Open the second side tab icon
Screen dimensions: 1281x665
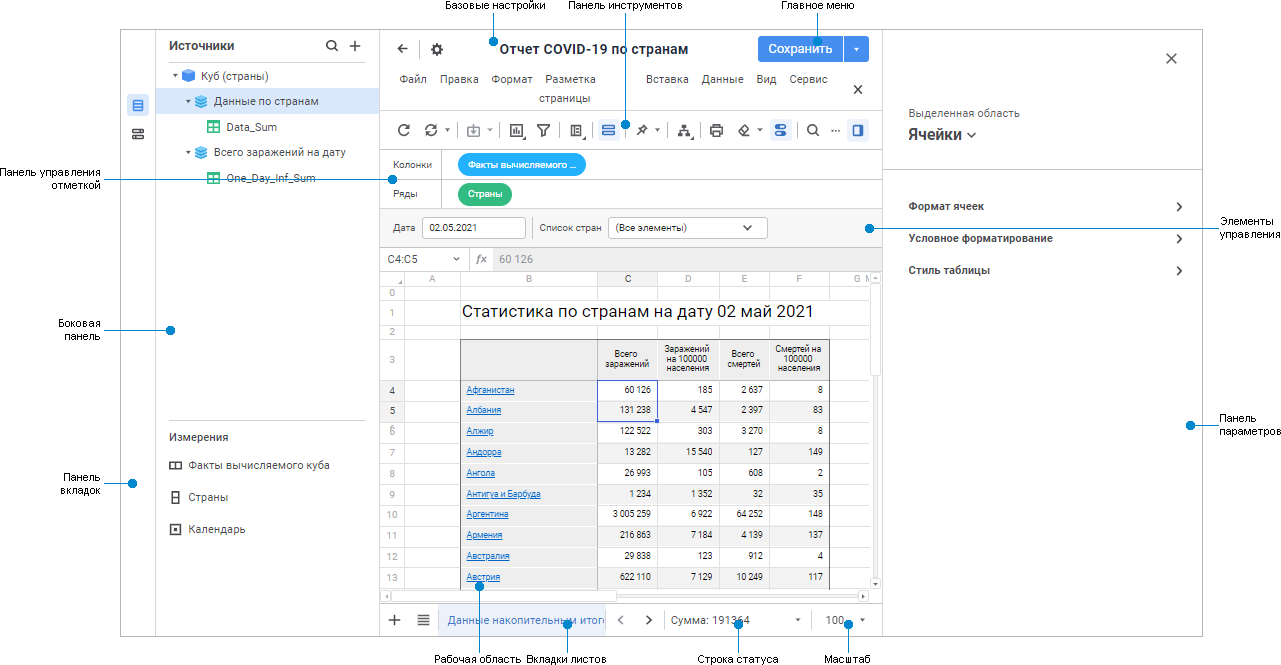[138, 134]
